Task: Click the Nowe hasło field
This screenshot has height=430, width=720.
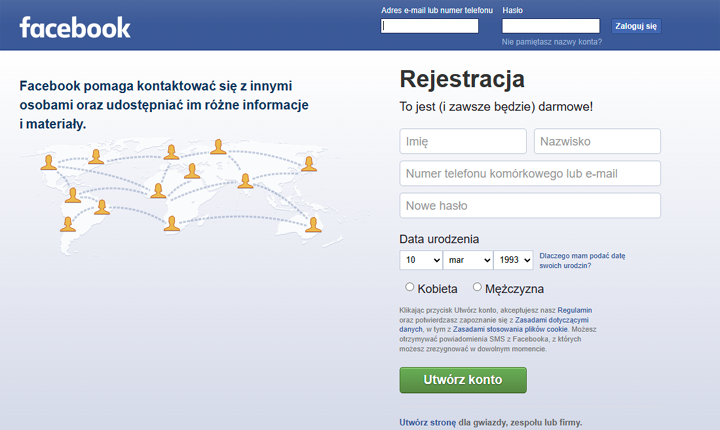Action: [x=530, y=205]
